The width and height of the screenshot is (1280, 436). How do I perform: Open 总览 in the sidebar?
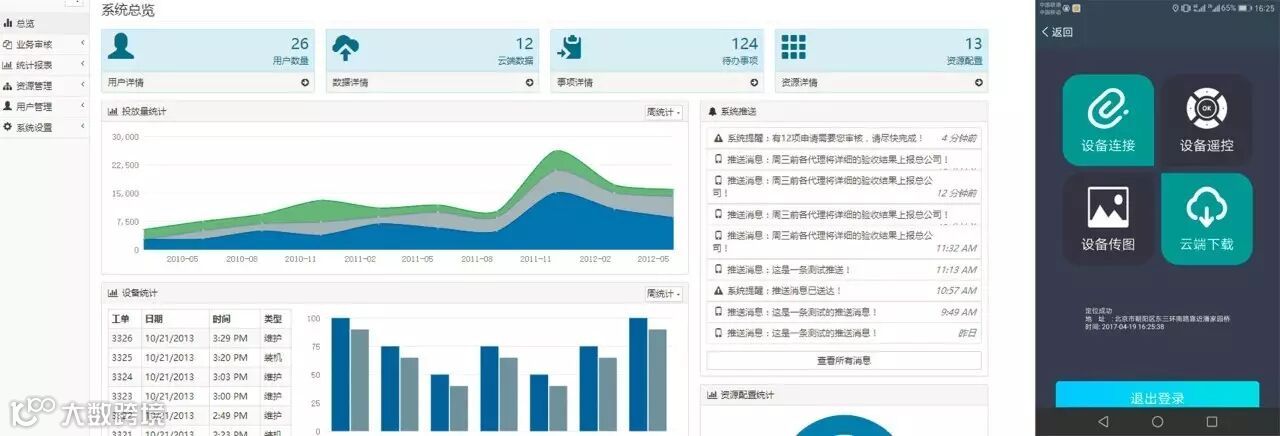43,23
